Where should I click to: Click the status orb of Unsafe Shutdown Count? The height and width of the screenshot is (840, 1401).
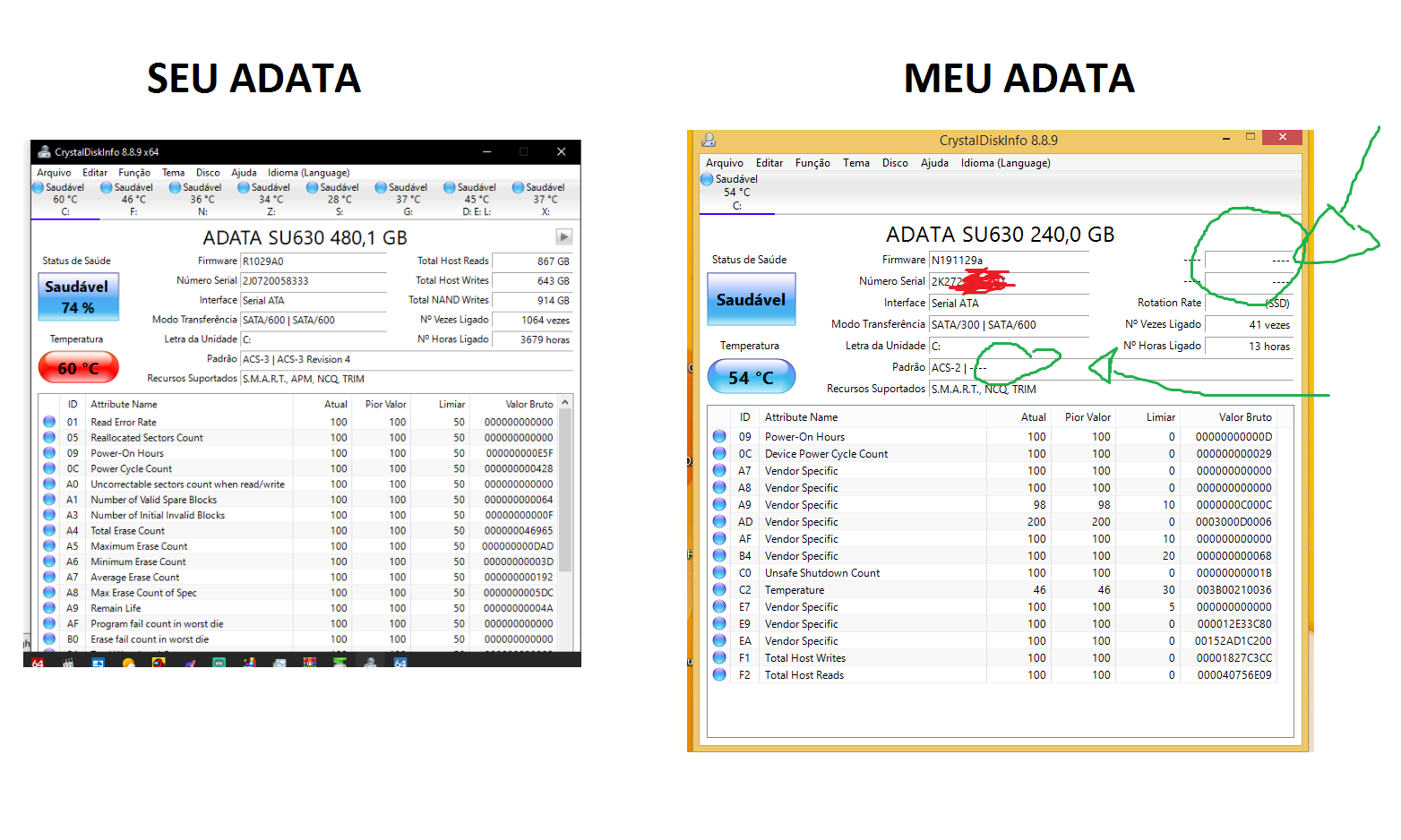(x=719, y=572)
